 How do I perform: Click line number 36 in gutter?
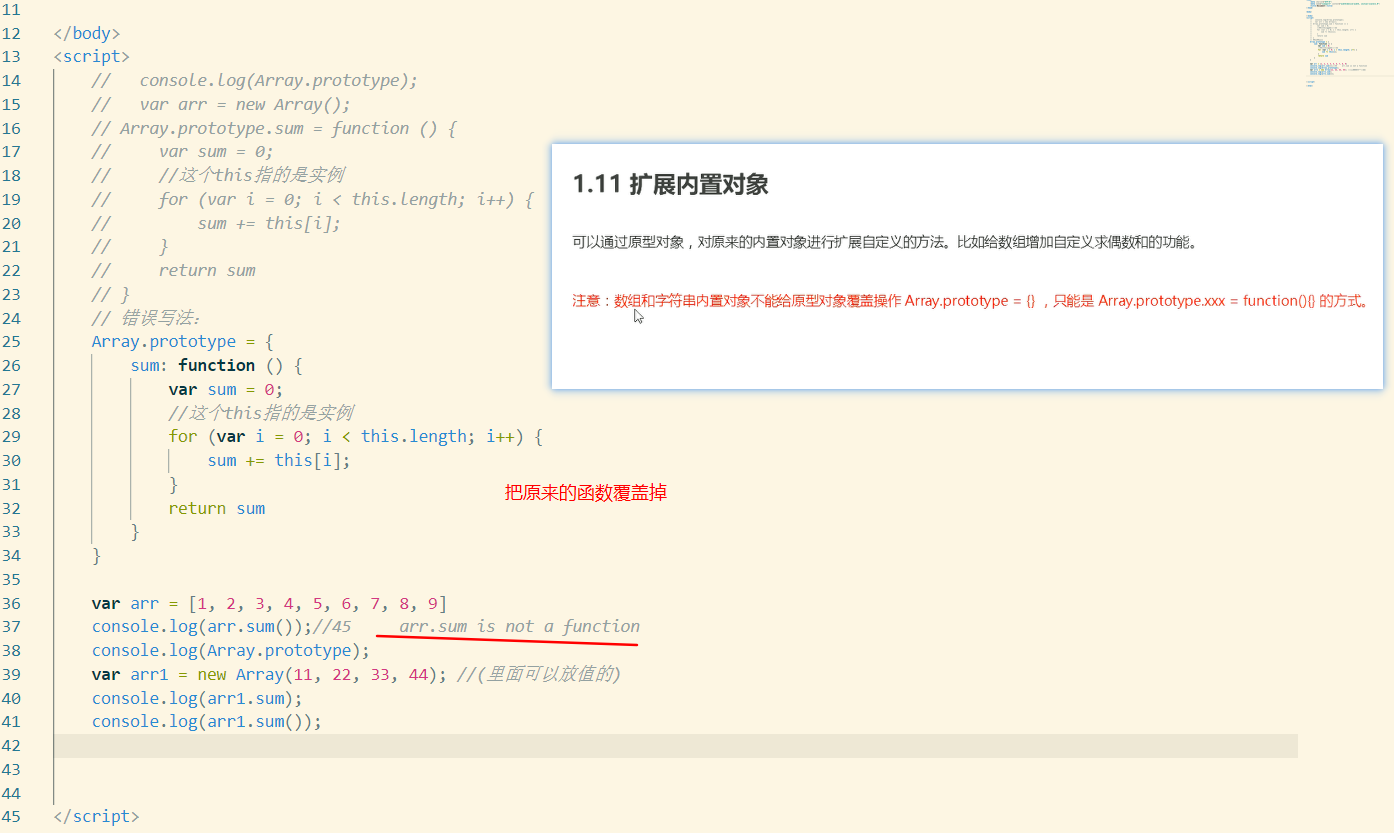tap(11, 604)
